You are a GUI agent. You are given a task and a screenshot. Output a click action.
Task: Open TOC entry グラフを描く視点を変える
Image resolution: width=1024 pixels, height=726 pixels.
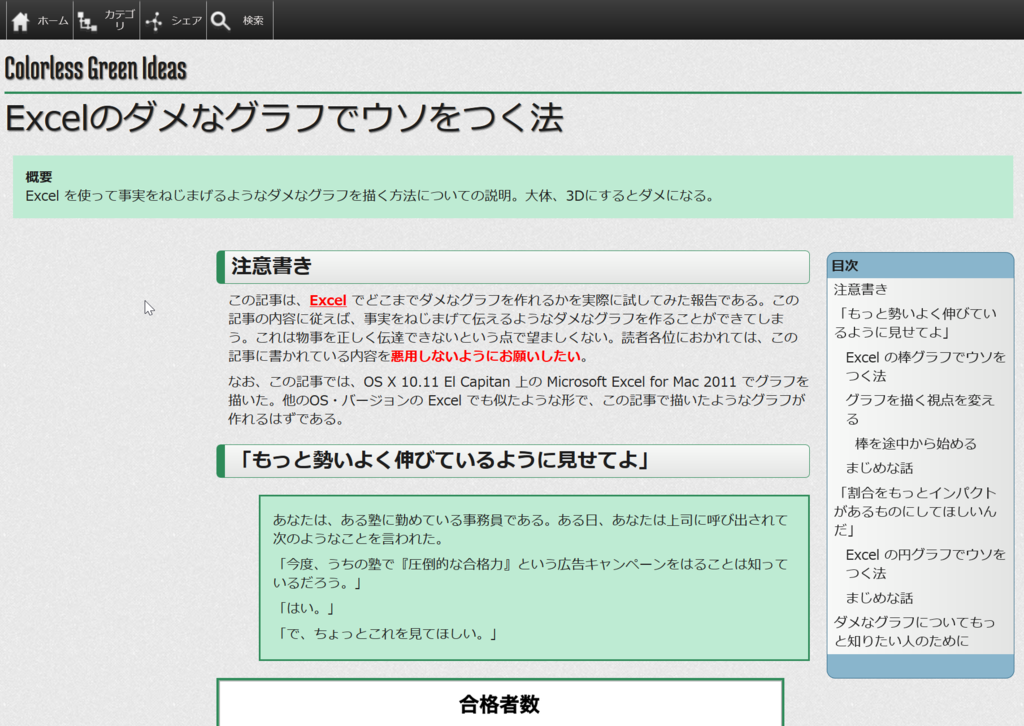(920, 409)
